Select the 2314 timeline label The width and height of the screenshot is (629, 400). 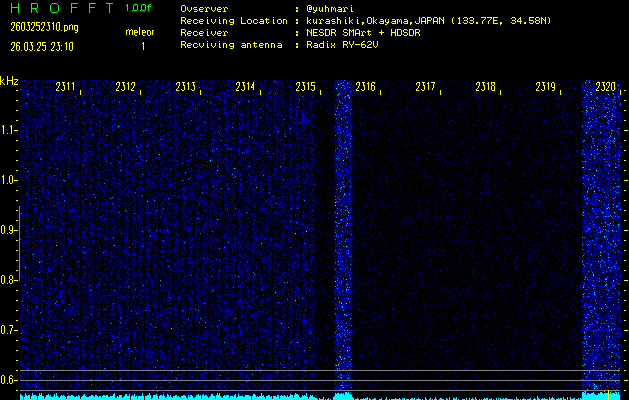click(245, 88)
